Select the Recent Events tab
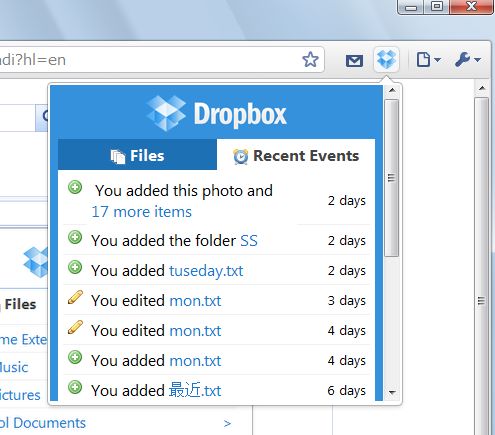 pos(296,155)
